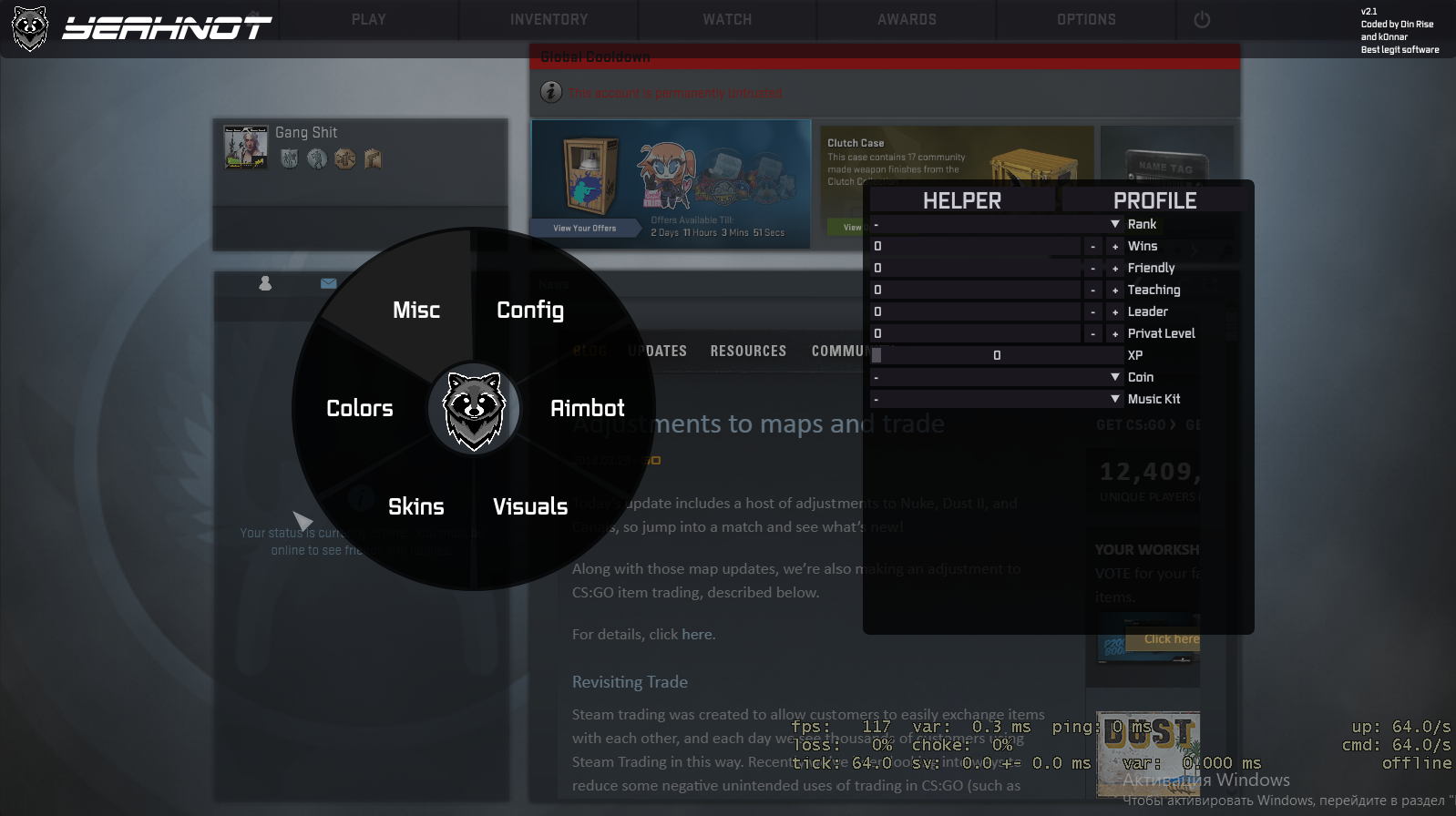Click the "GET CS:GO" link

click(1136, 425)
